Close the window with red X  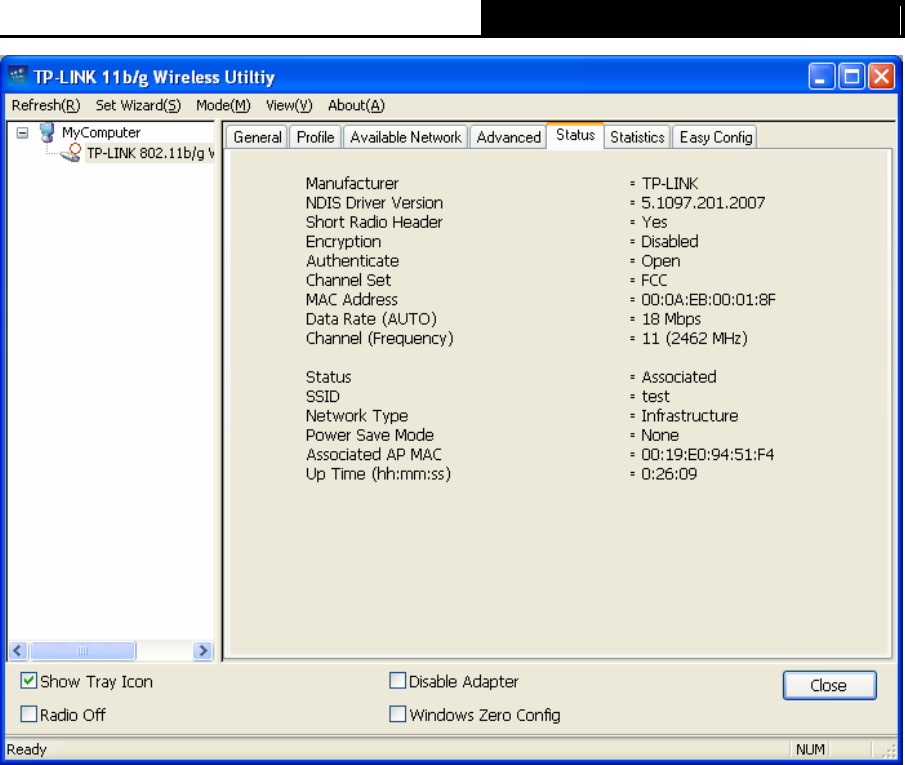[x=881, y=76]
